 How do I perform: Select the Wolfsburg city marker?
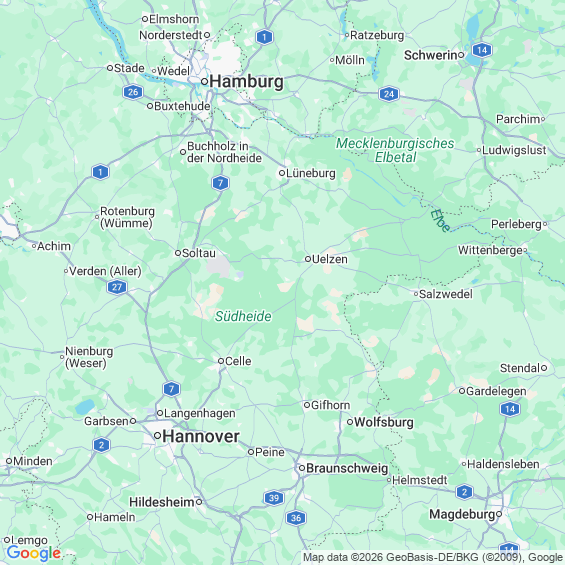point(350,422)
